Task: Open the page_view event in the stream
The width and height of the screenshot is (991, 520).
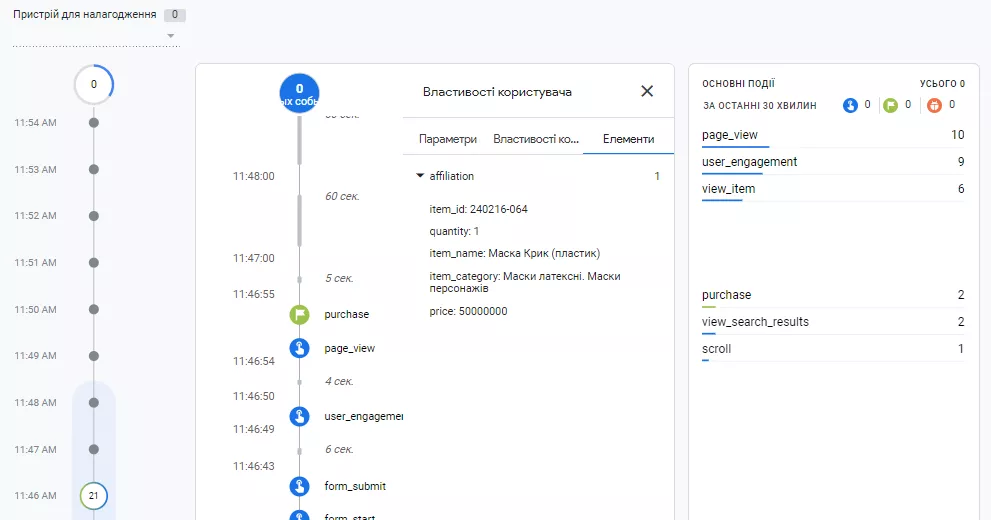Action: click(350, 348)
